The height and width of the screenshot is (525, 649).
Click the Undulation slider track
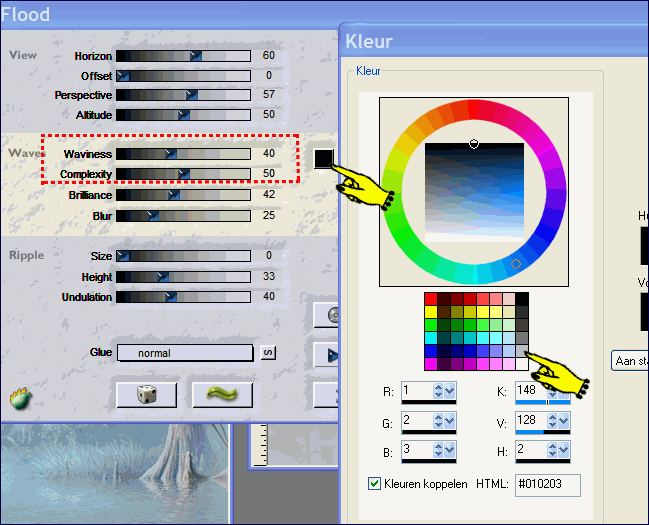(183, 297)
